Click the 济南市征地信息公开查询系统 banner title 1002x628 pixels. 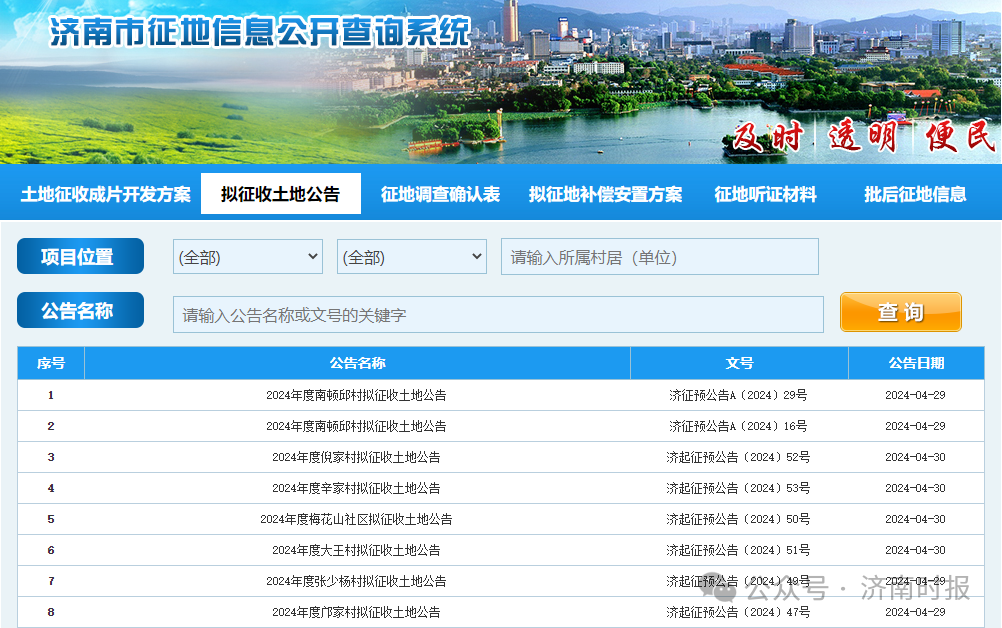point(255,33)
